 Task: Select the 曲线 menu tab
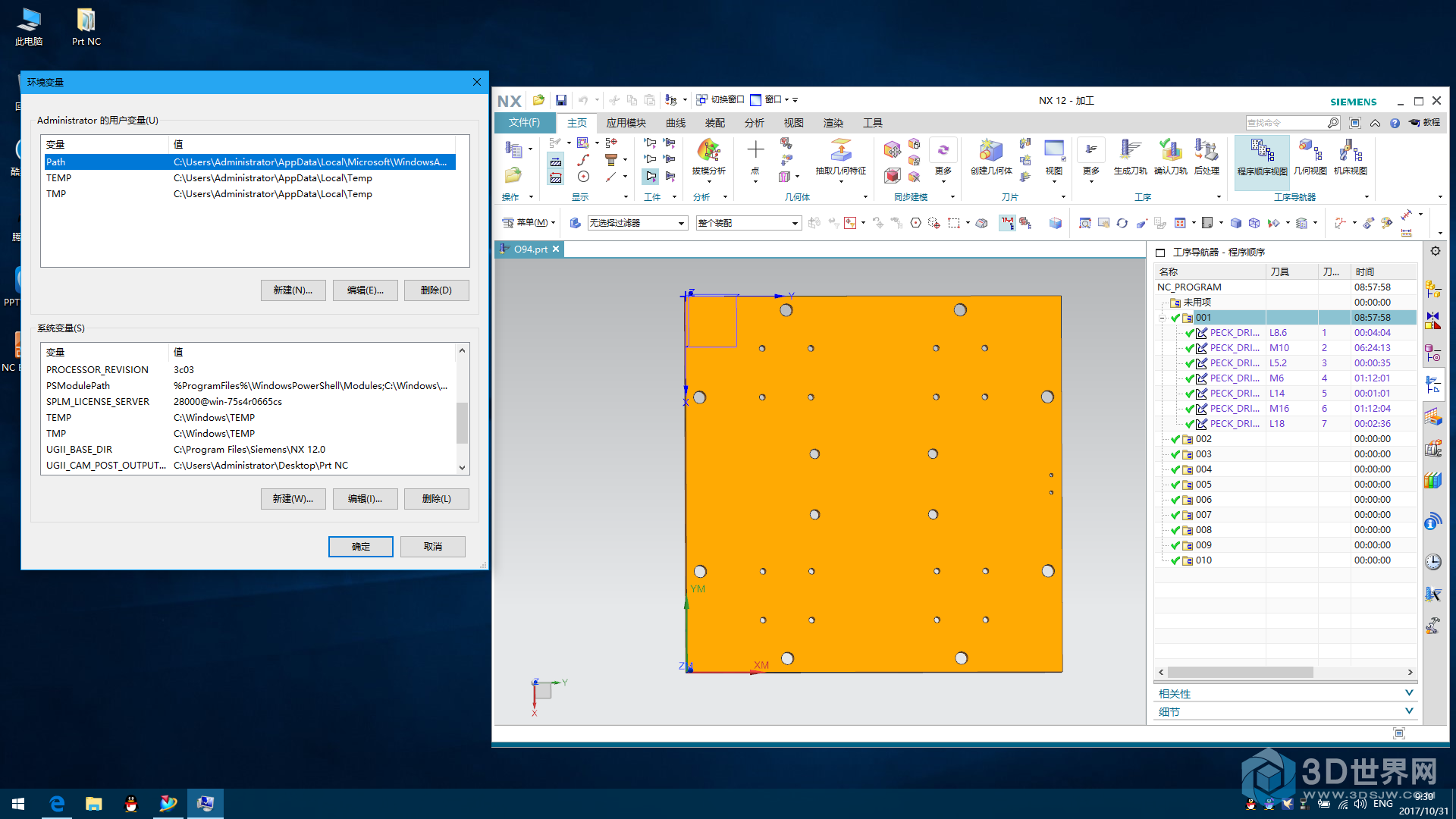pos(673,123)
